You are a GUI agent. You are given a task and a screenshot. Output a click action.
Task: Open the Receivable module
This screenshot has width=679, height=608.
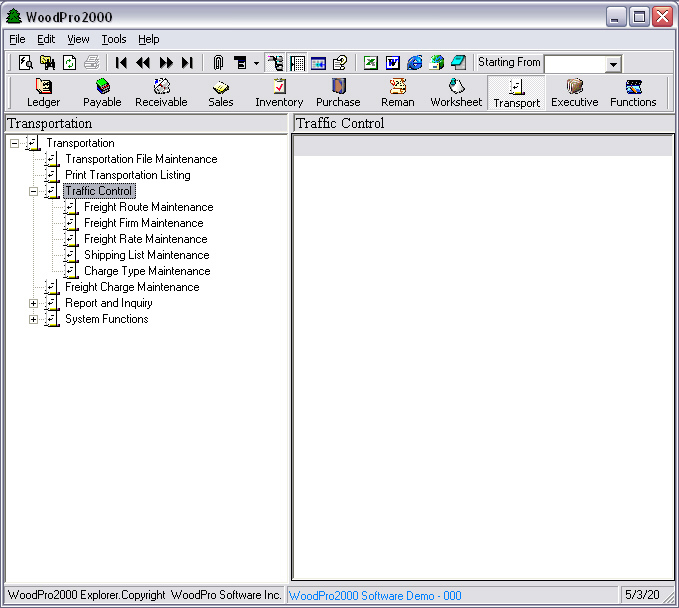[161, 93]
